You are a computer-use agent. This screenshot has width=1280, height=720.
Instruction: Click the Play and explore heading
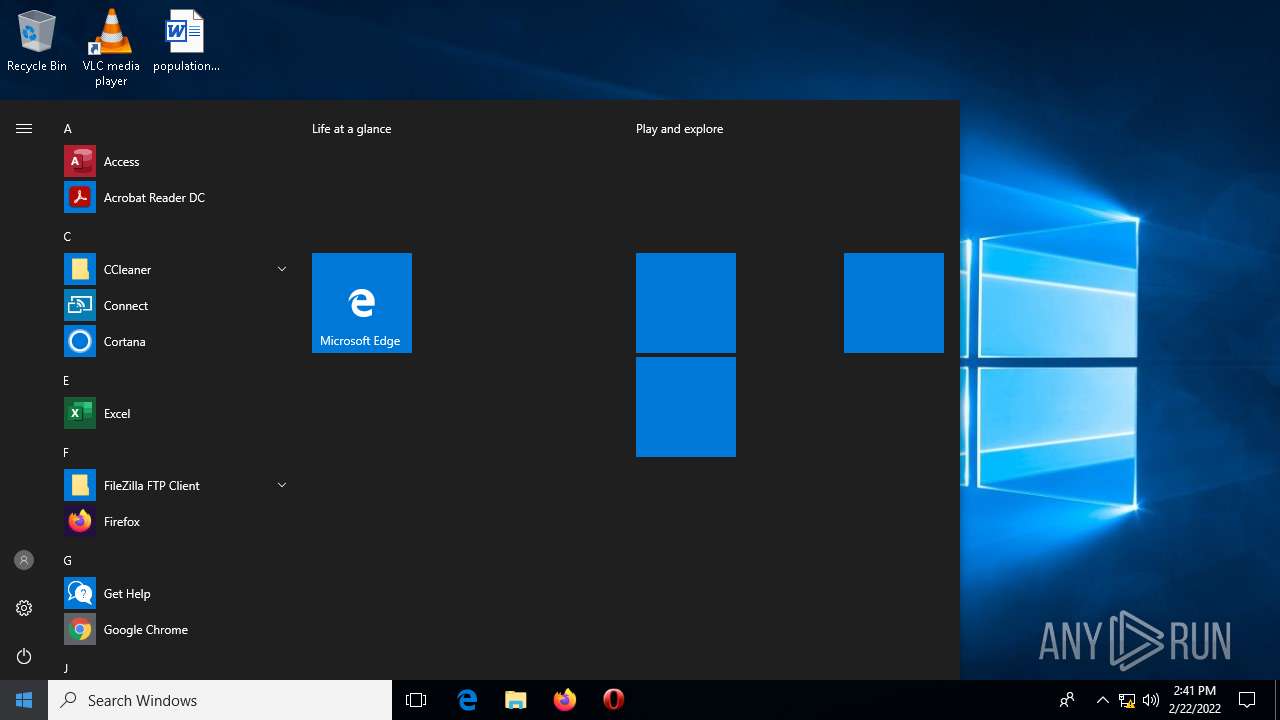pos(680,129)
